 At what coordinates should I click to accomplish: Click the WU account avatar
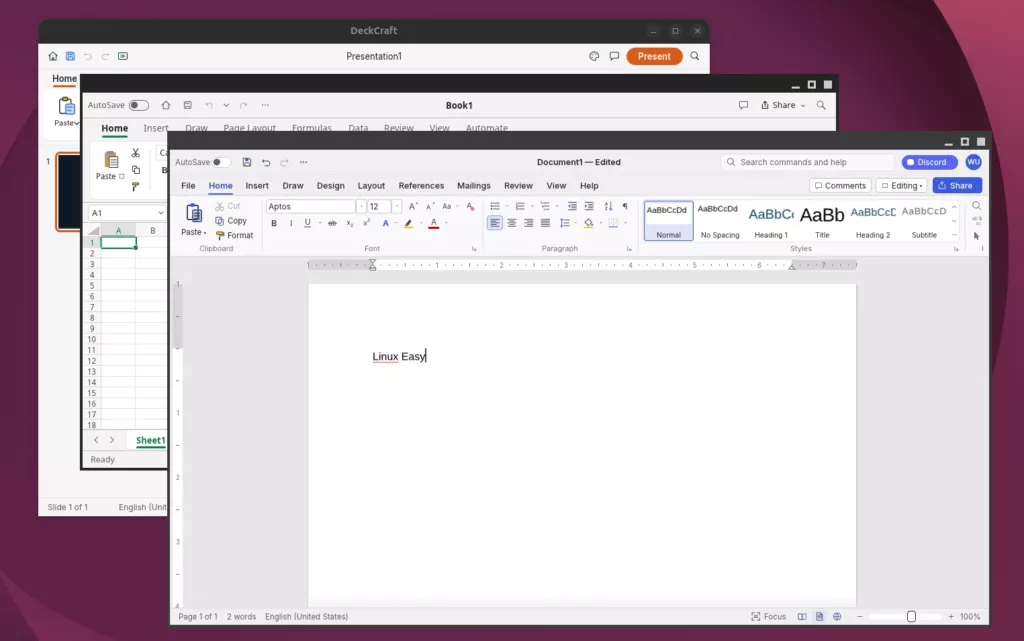tap(973, 162)
